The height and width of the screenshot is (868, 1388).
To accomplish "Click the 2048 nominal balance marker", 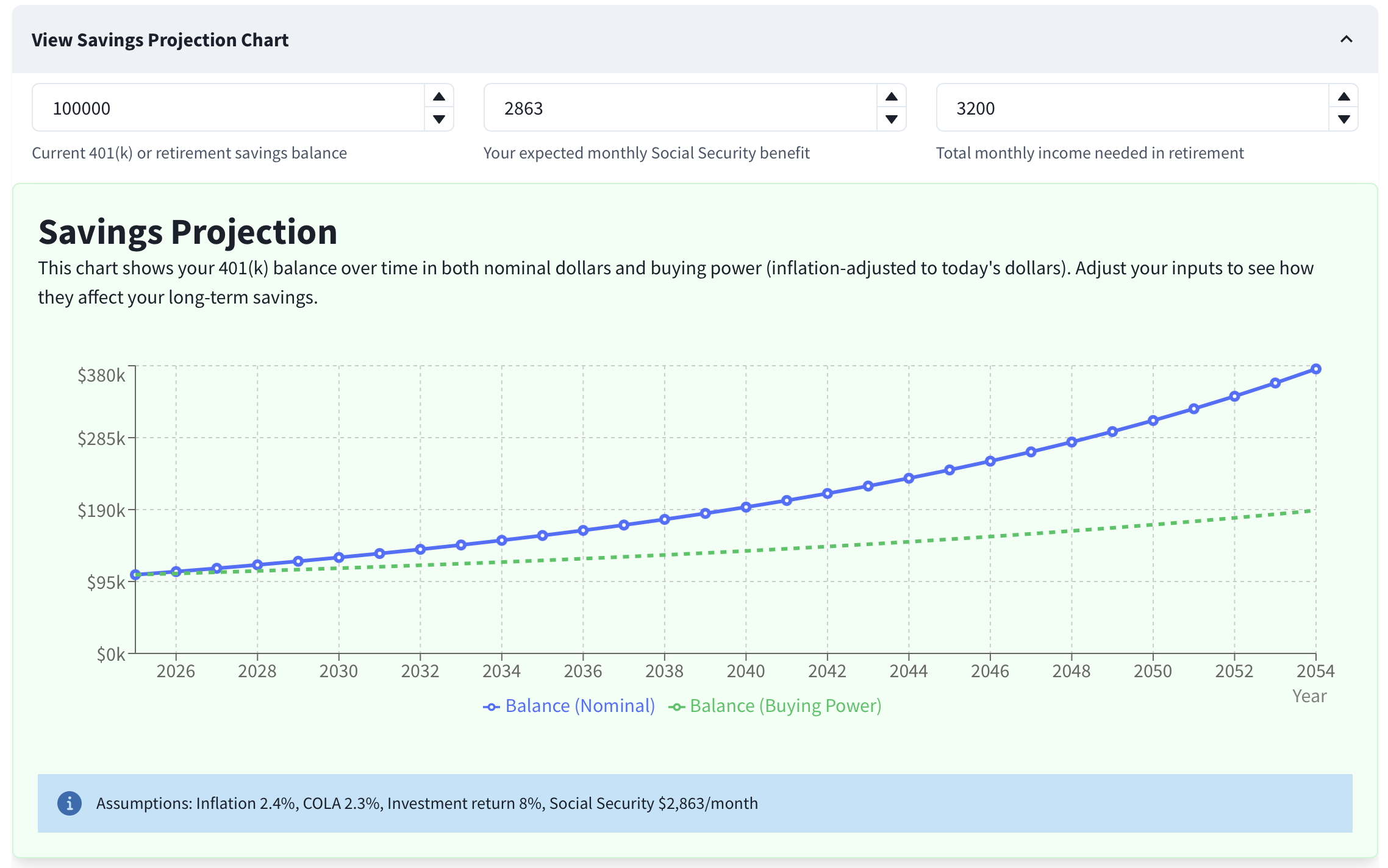I will [x=1071, y=442].
